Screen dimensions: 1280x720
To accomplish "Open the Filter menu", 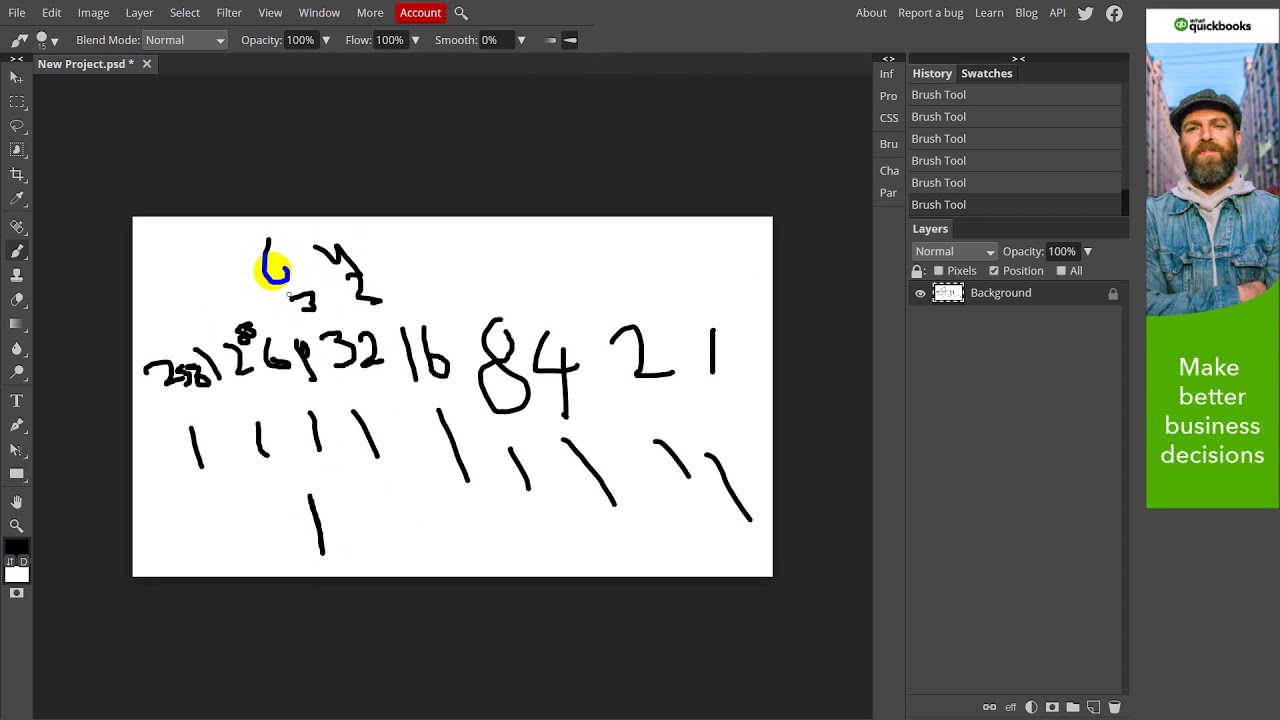I will coord(229,13).
